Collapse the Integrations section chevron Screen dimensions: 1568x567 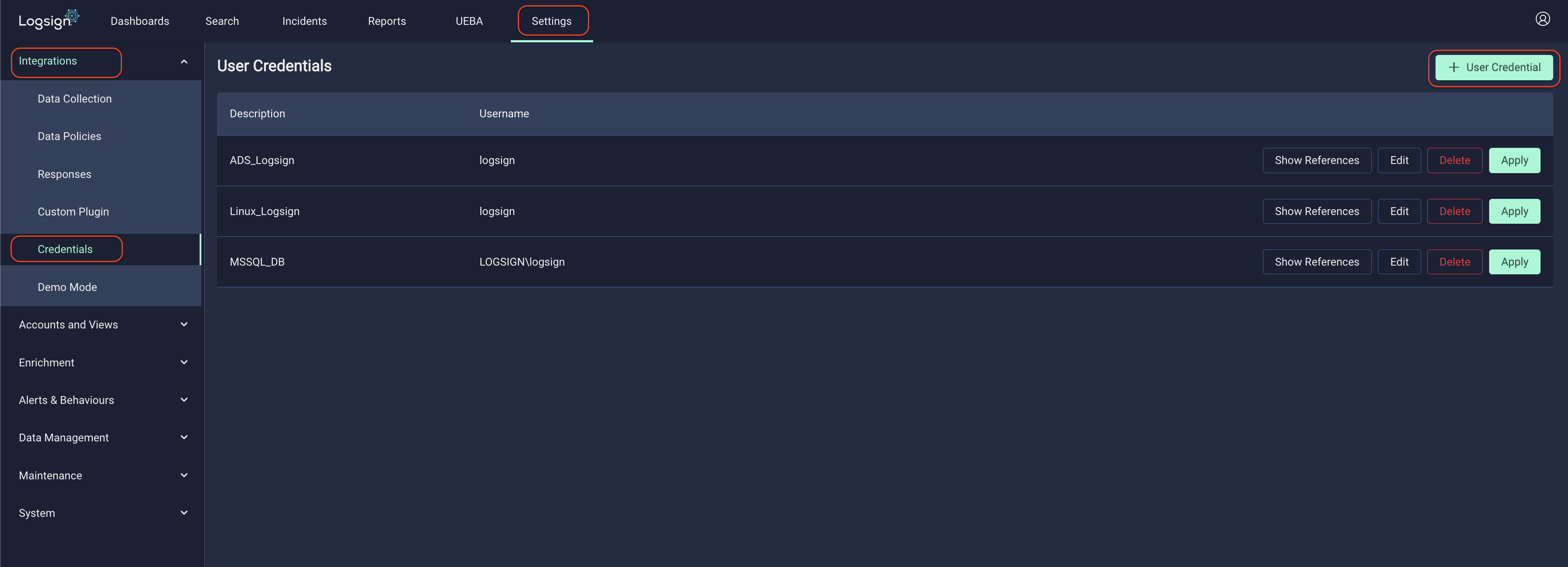point(184,61)
